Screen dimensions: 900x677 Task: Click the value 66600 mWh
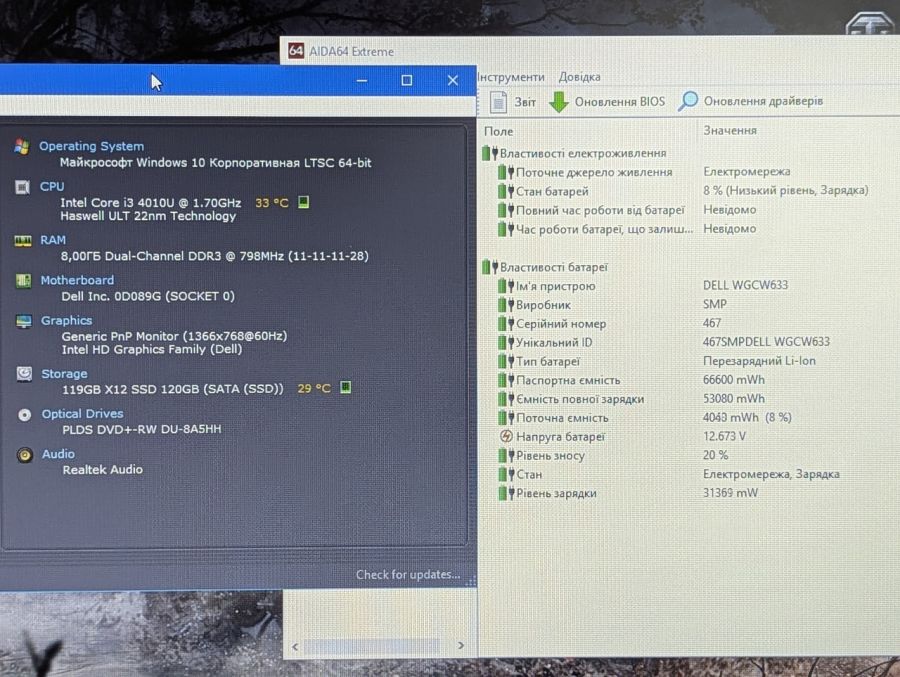coord(734,380)
